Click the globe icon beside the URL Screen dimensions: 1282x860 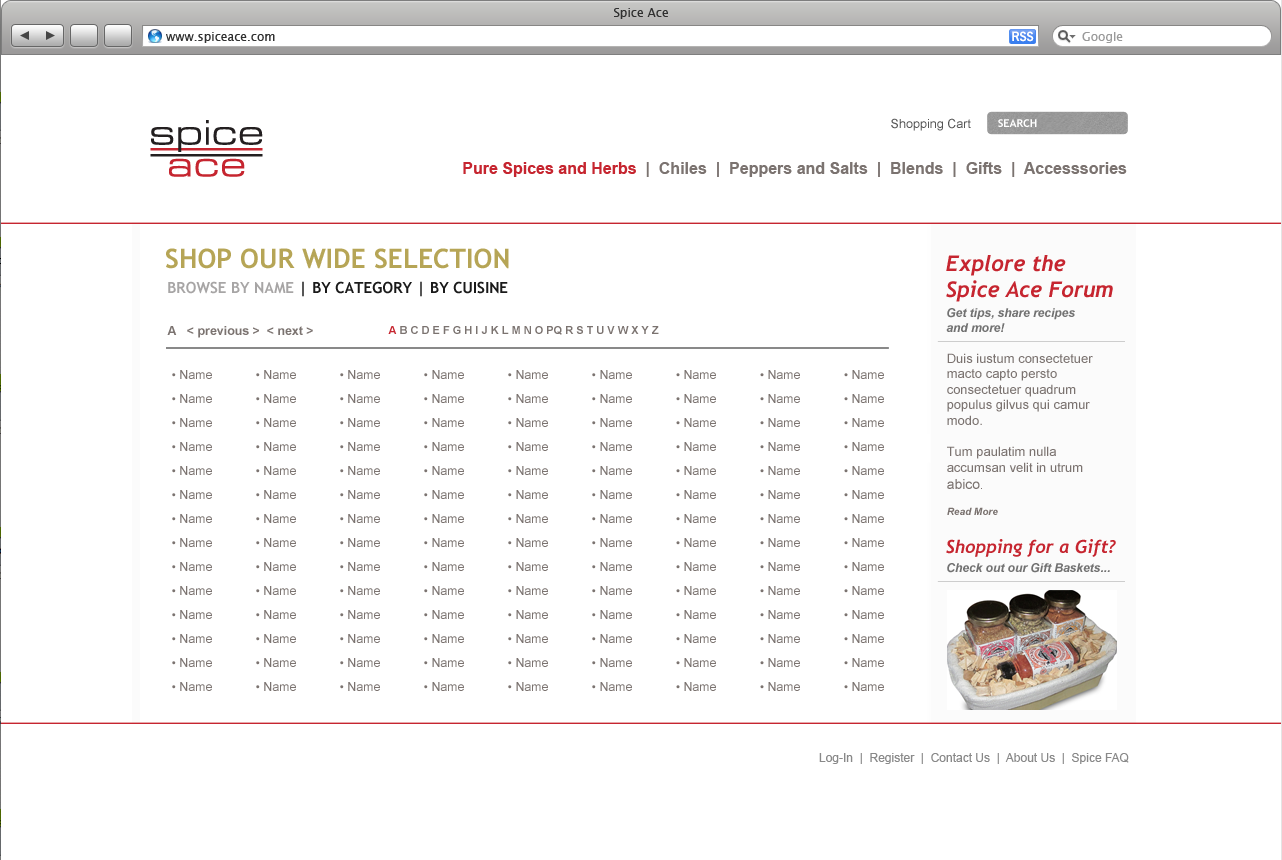point(154,36)
